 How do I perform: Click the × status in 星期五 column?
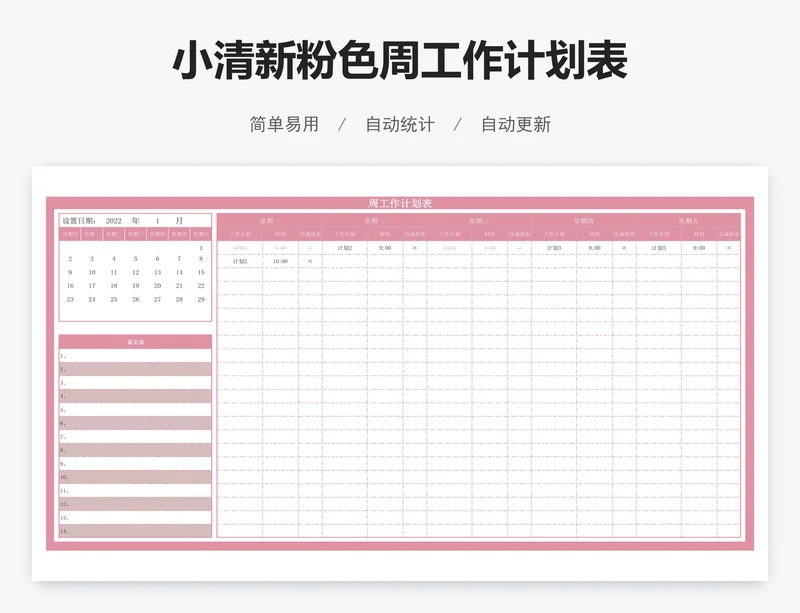click(x=729, y=248)
